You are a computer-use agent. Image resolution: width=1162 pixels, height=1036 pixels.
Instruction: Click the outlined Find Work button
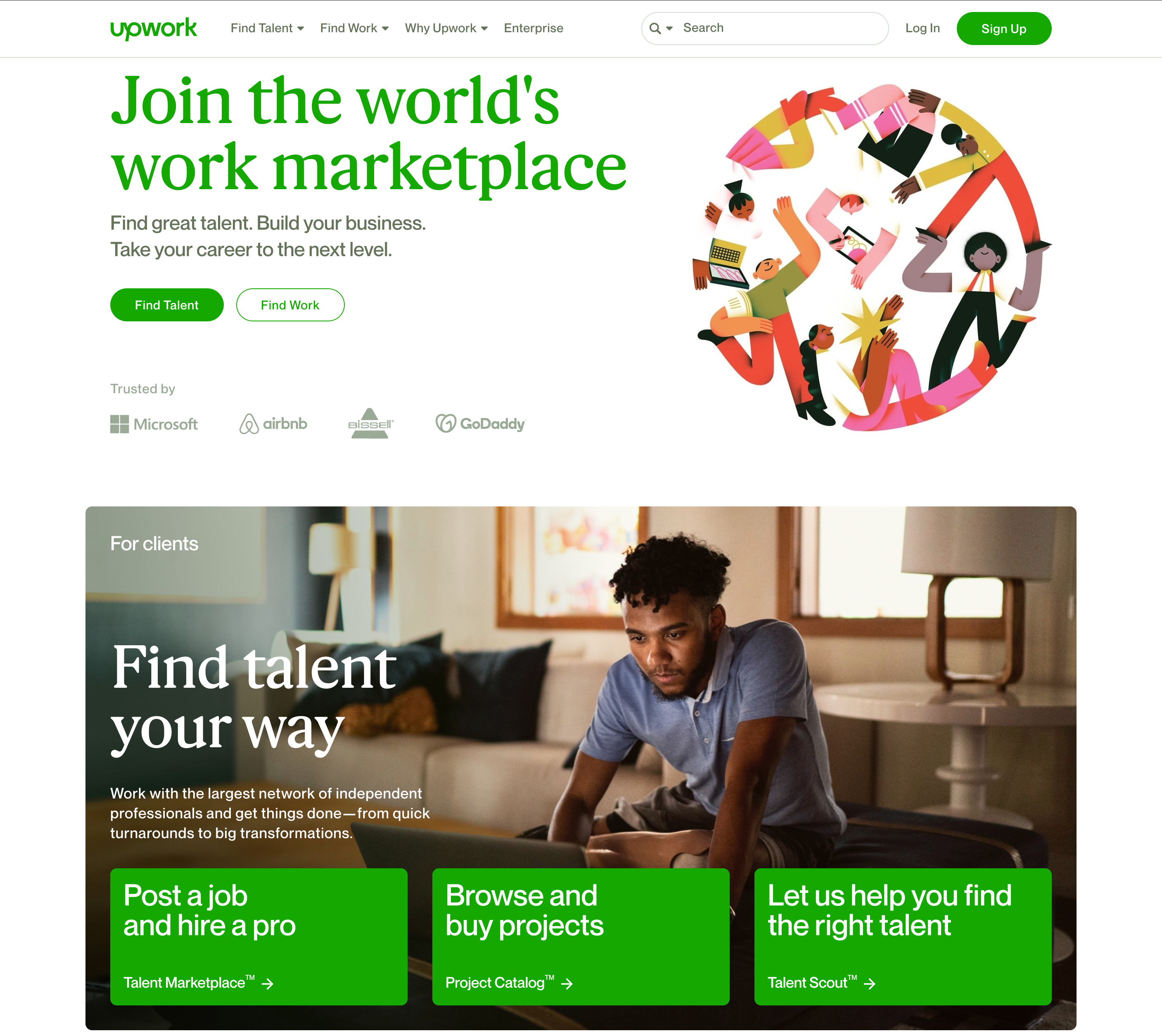click(290, 305)
